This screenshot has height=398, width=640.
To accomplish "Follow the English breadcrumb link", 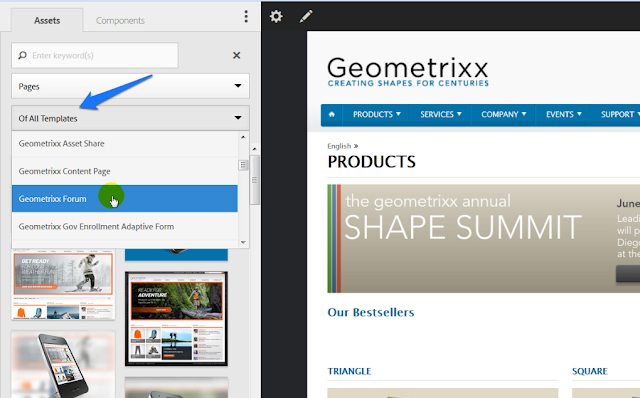I will pyautogui.click(x=339, y=146).
